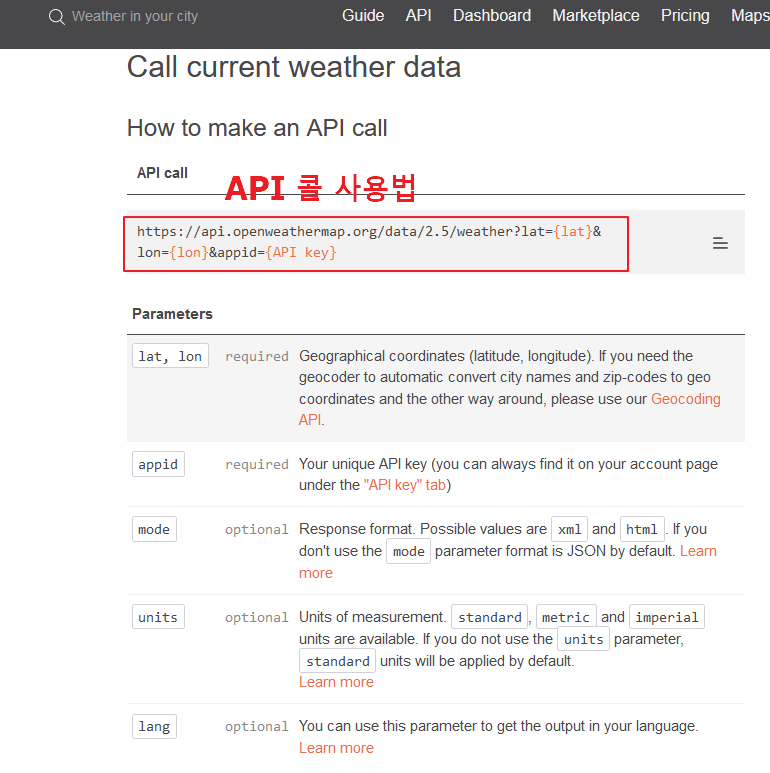Select the lat, lon parameter tag
This screenshot has width=770, height=773.
(x=170, y=356)
